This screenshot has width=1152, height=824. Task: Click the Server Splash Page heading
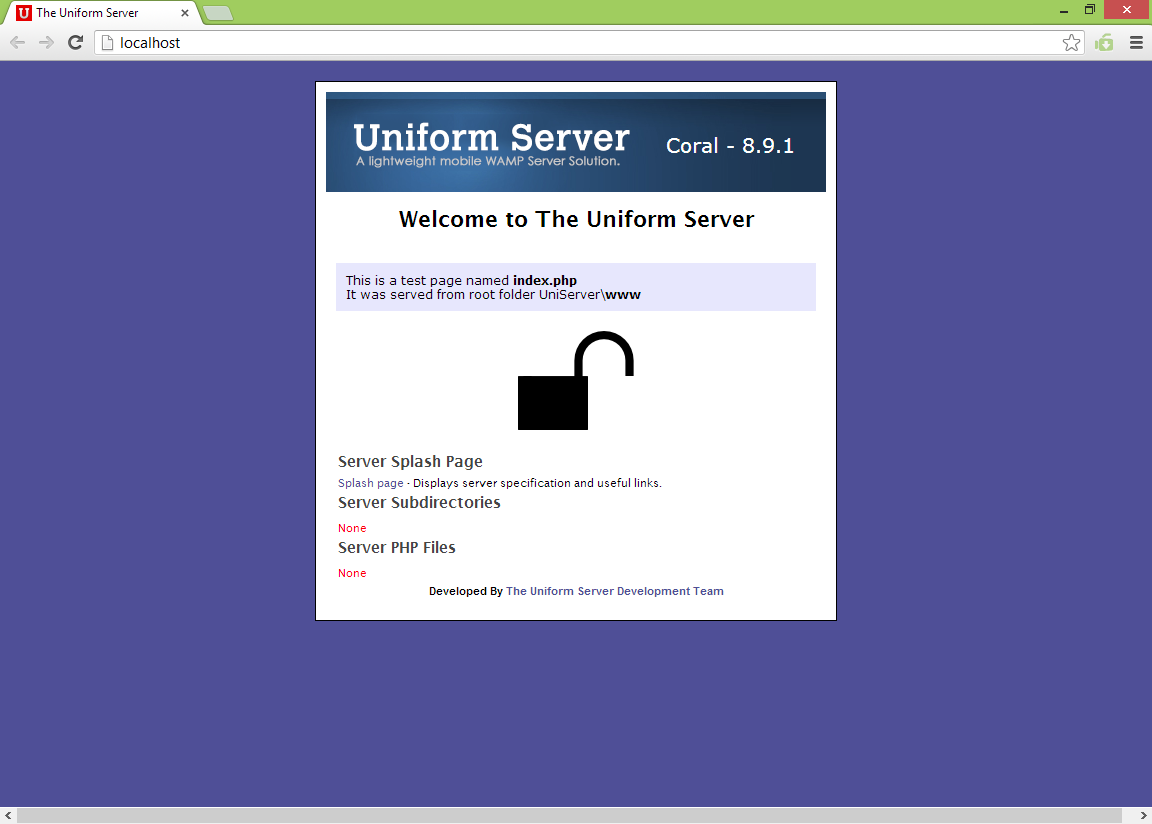410,461
